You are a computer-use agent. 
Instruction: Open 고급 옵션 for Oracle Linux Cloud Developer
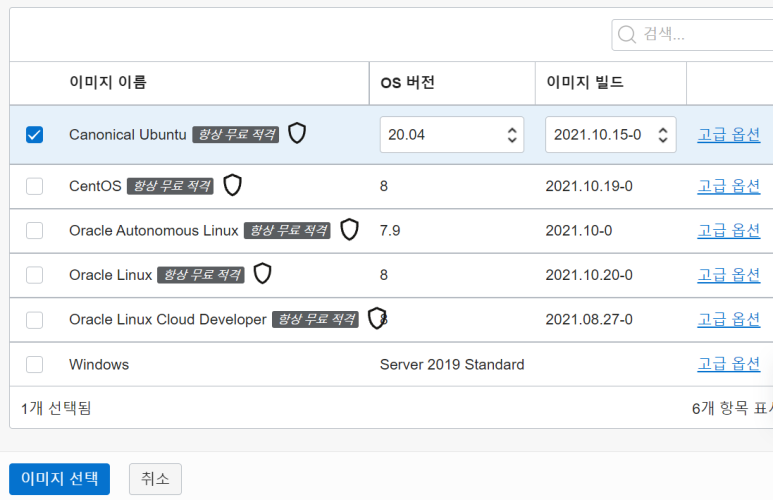729,319
